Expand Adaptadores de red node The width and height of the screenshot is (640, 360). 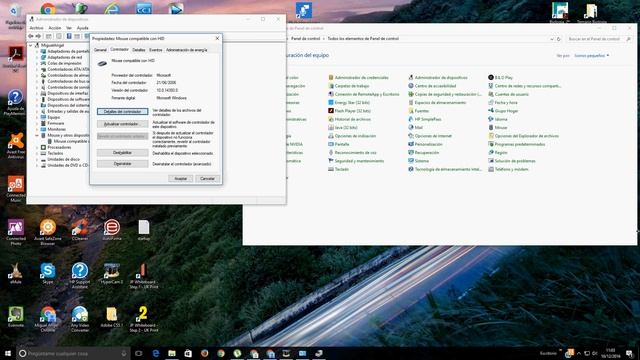(37, 58)
